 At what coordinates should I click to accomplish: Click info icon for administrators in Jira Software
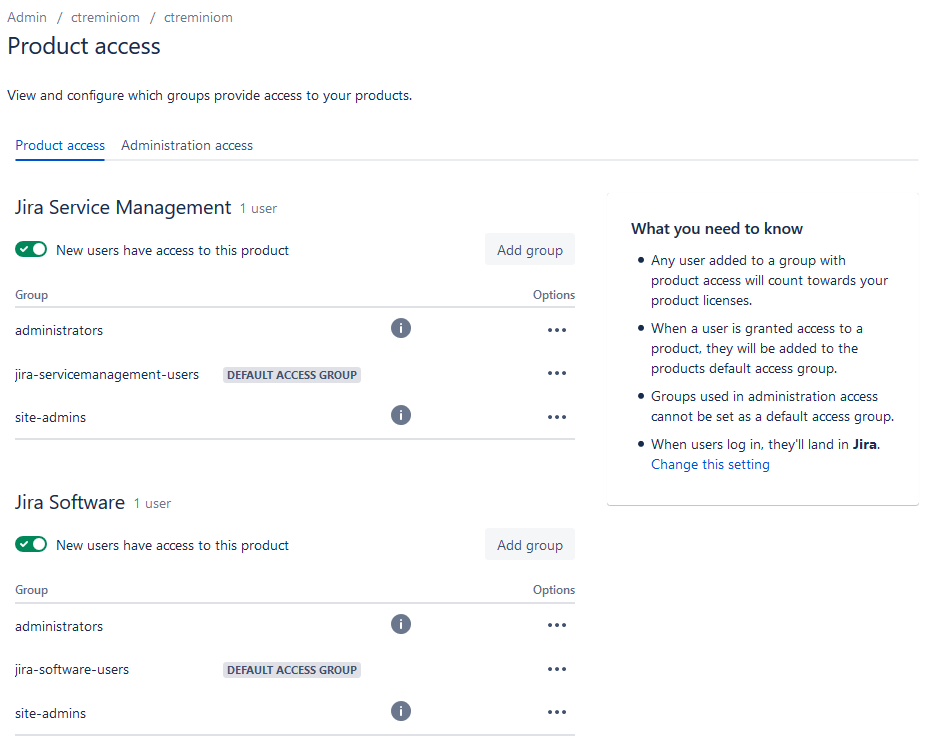point(401,624)
